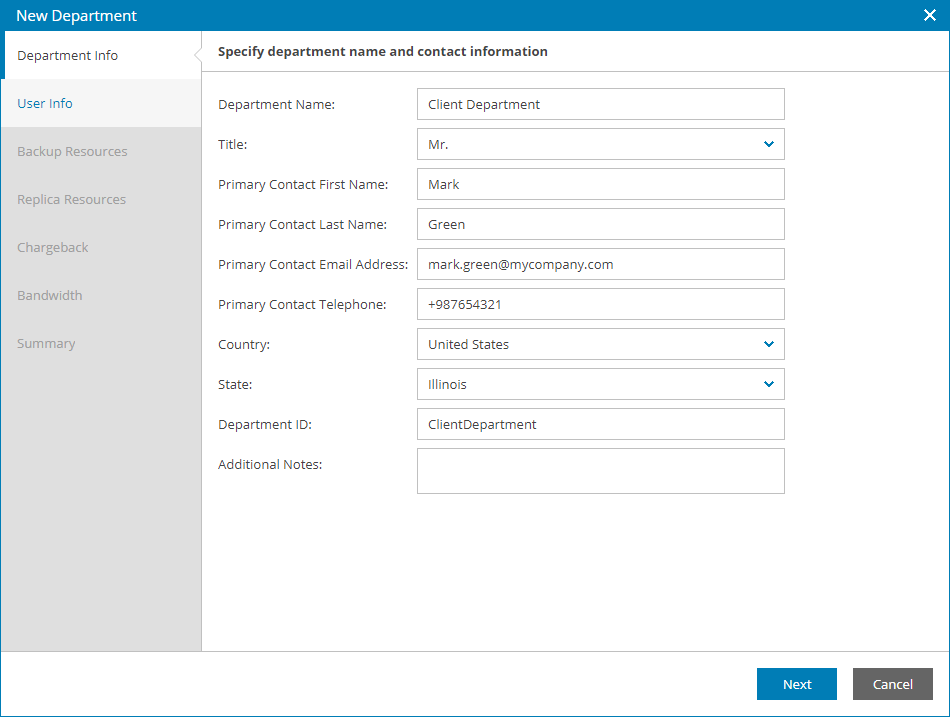The image size is (950, 717).
Task: Open the Title dropdown
Action: click(x=600, y=144)
